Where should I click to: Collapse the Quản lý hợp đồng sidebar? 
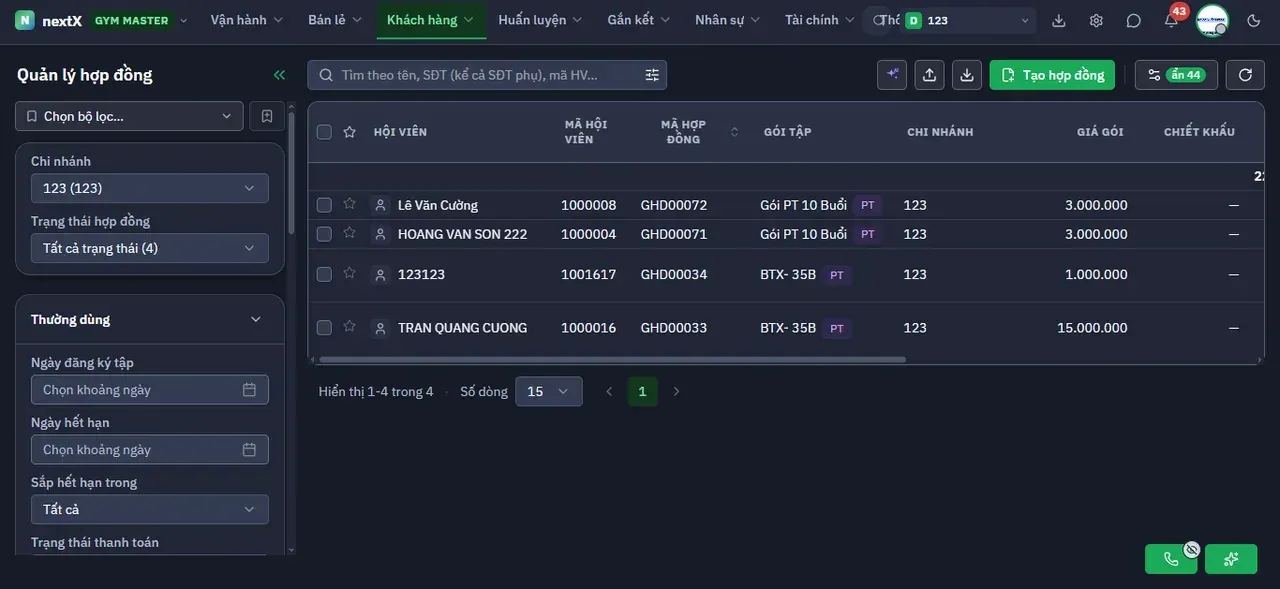(x=279, y=75)
